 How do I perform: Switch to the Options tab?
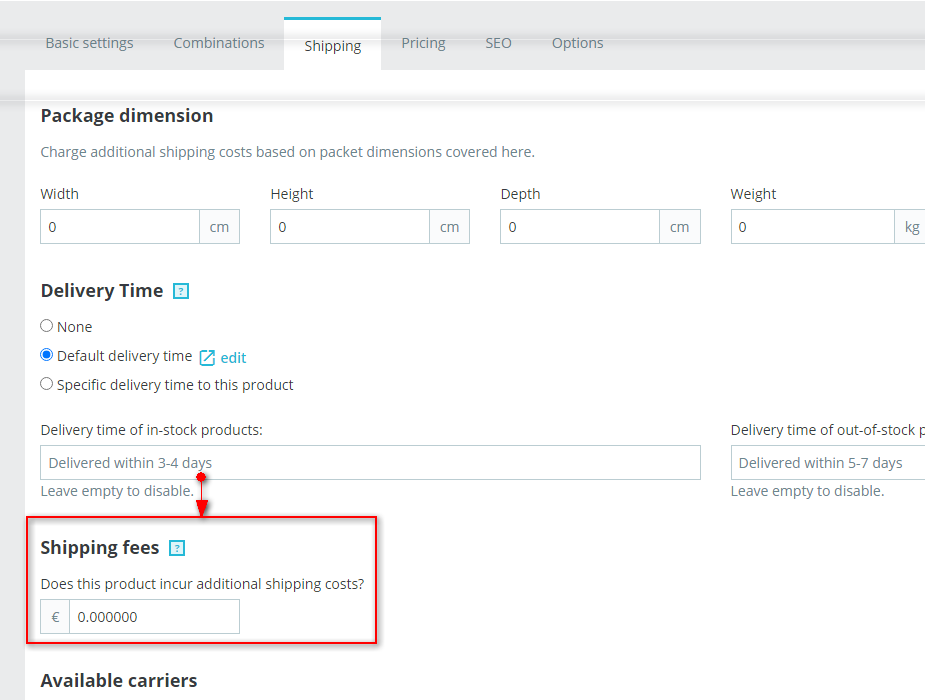(578, 43)
